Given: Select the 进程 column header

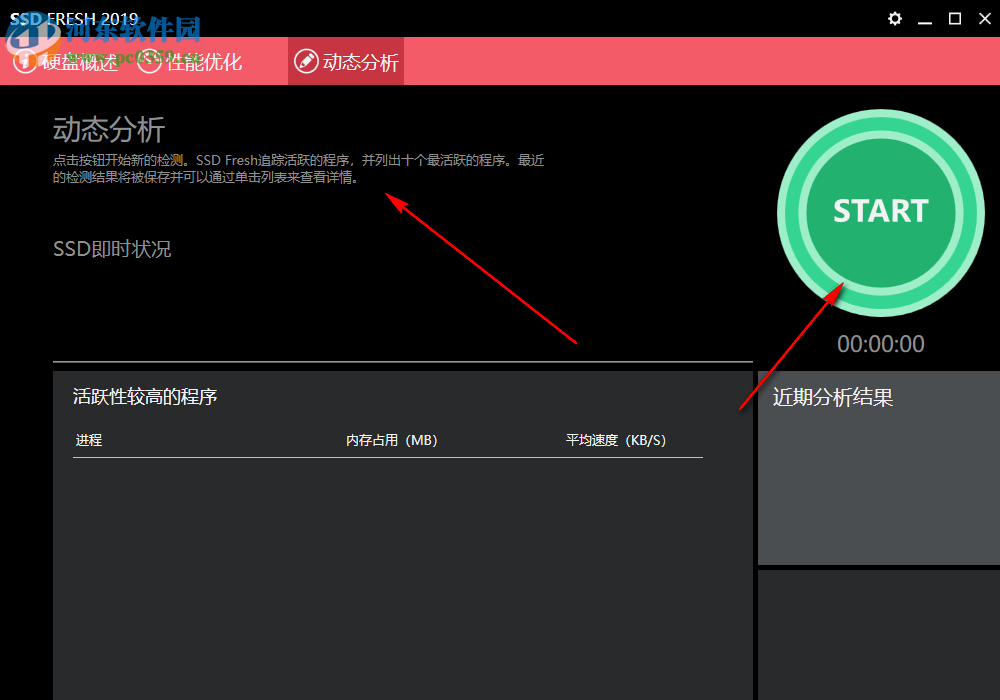Looking at the screenshot, I should click(87, 440).
